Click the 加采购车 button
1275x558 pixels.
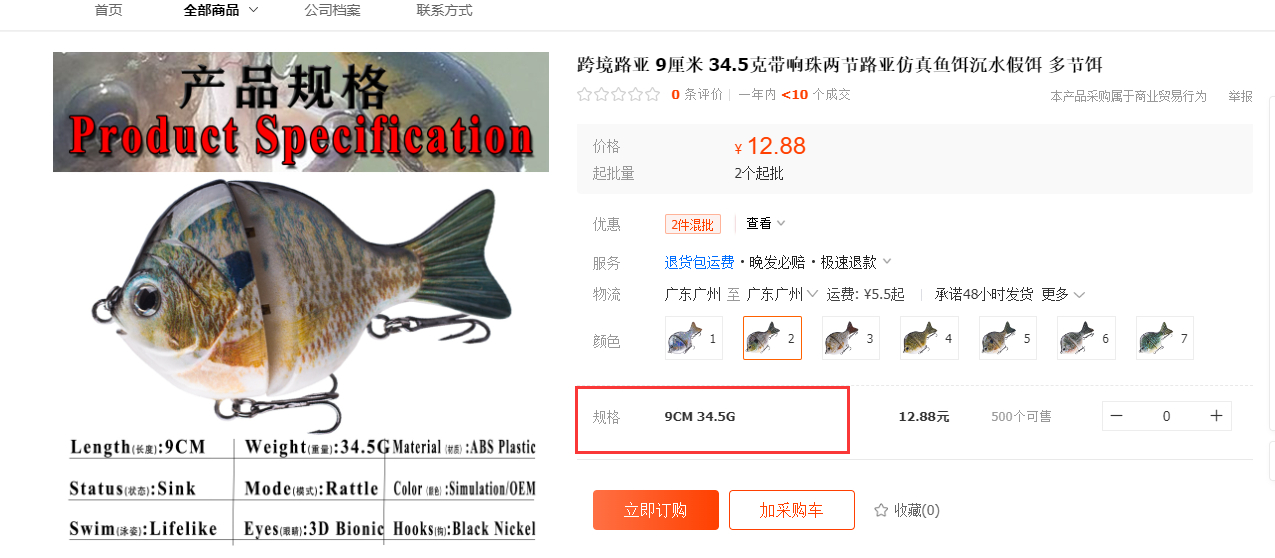tap(791, 510)
